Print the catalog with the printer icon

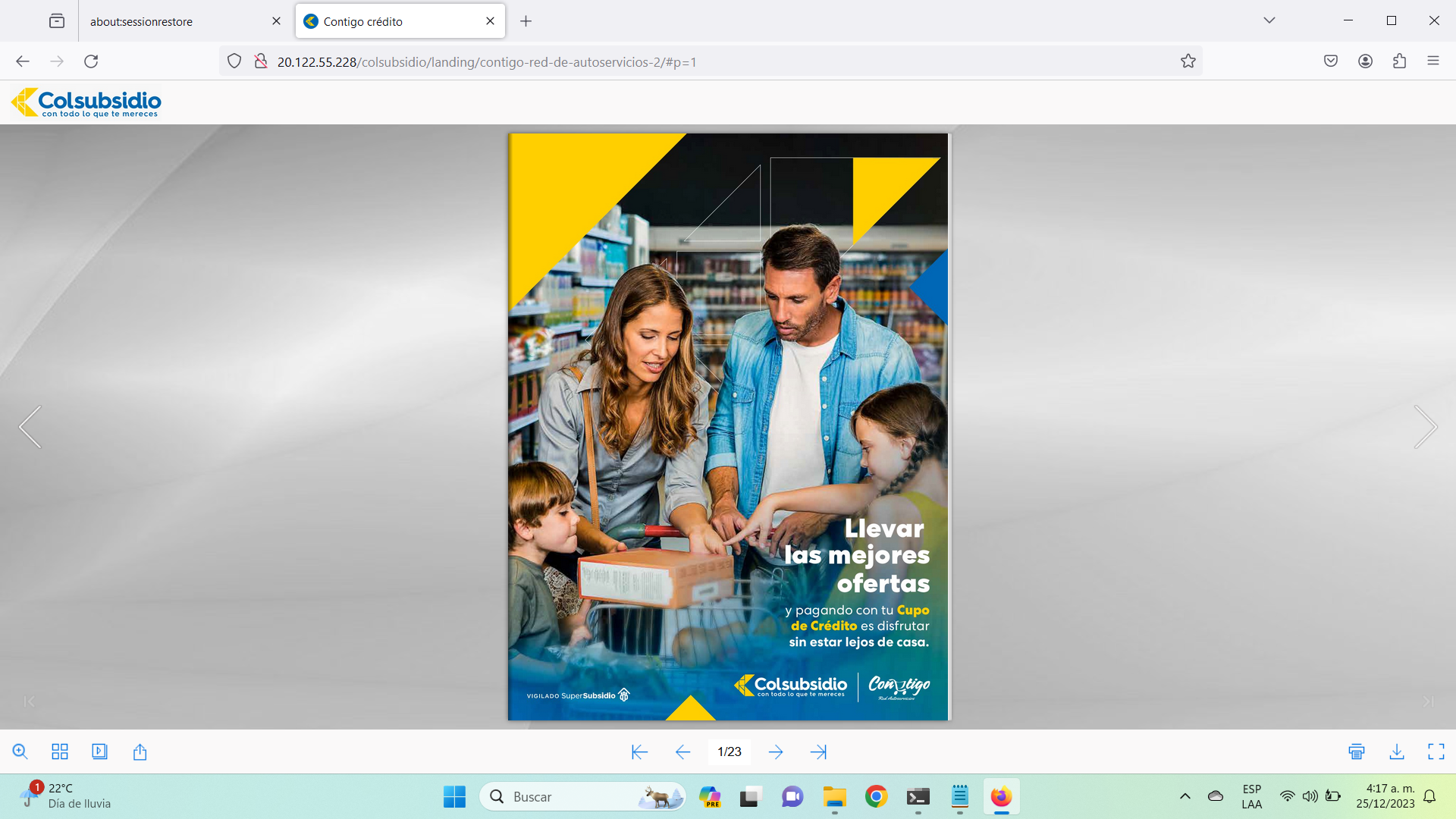1357,752
